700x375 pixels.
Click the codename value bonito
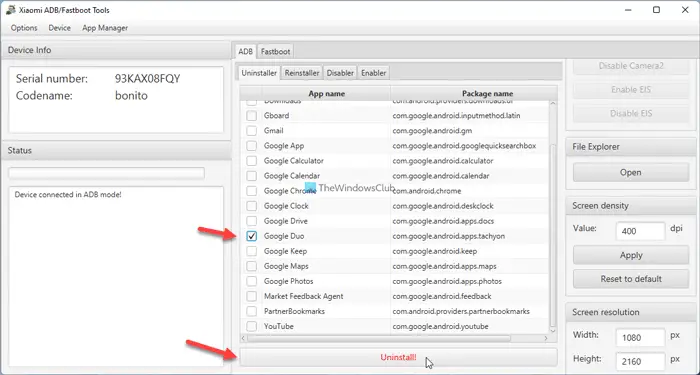pos(131,96)
